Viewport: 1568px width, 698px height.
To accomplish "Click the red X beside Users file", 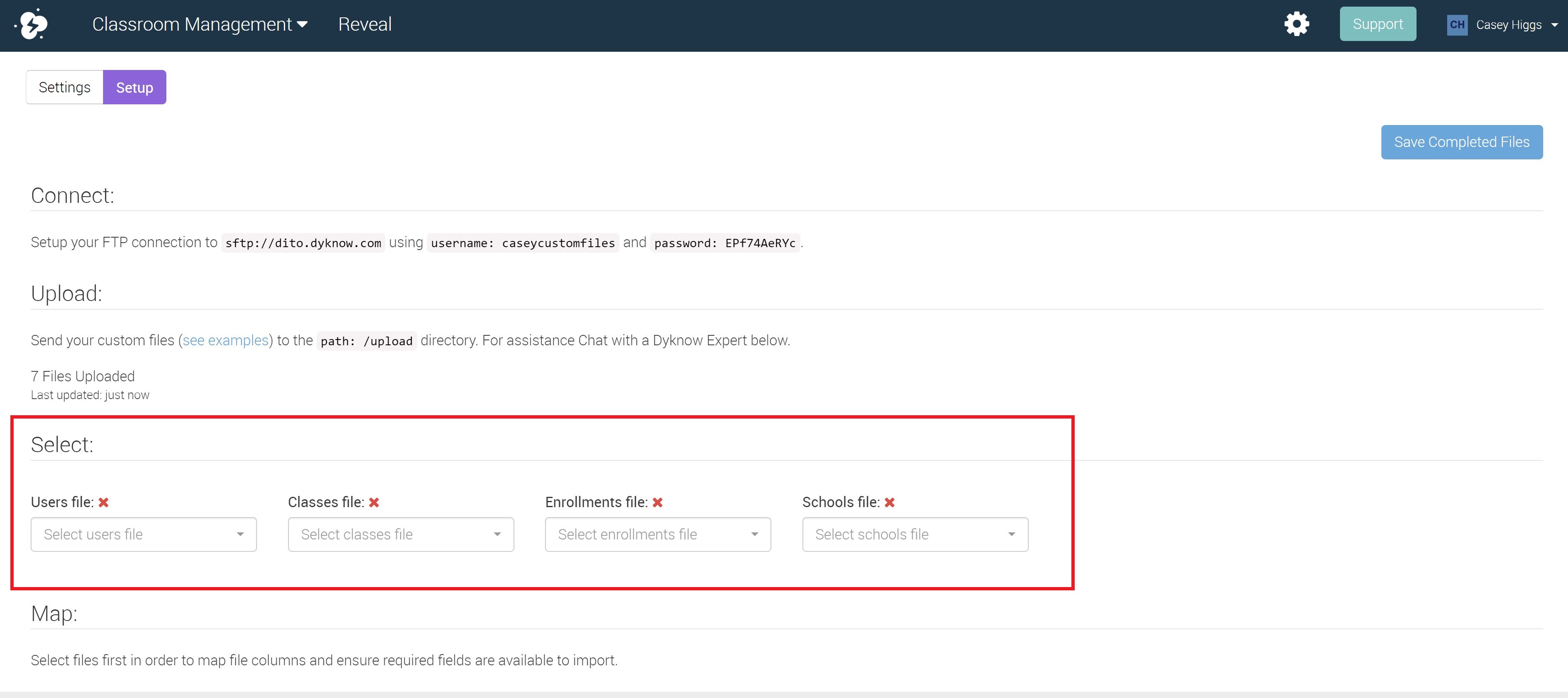I will (103, 503).
